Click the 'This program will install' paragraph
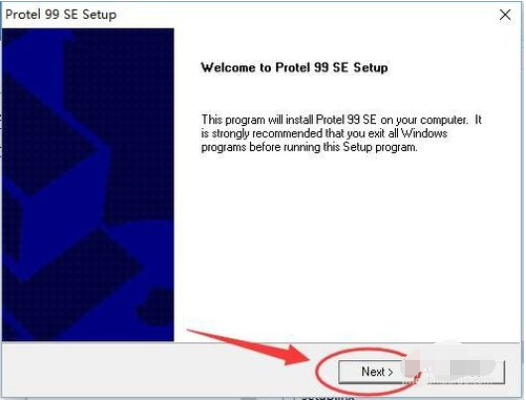The height and width of the screenshot is (400, 526). click(x=341, y=133)
